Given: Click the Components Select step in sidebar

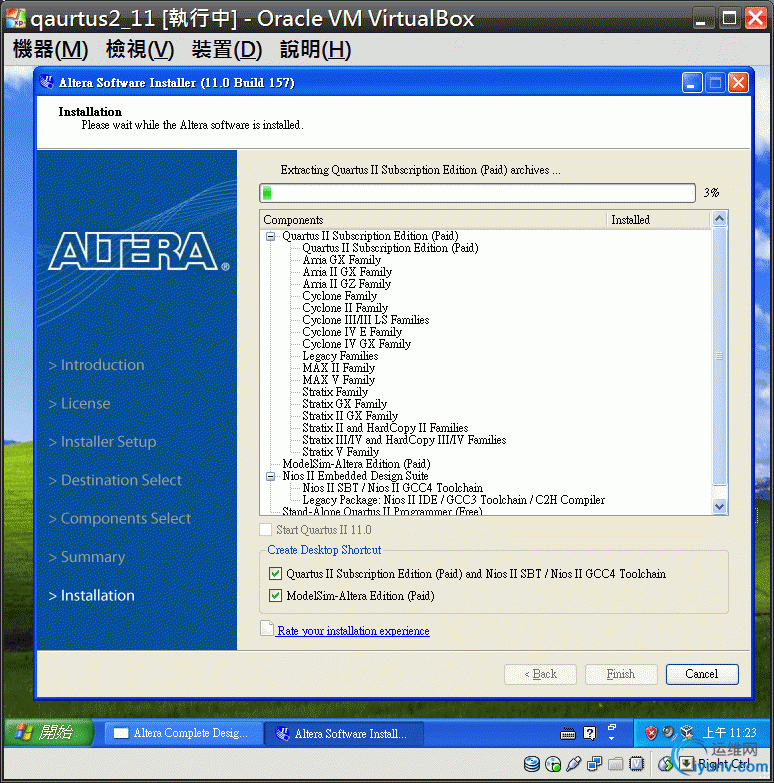Looking at the screenshot, I should [120, 518].
